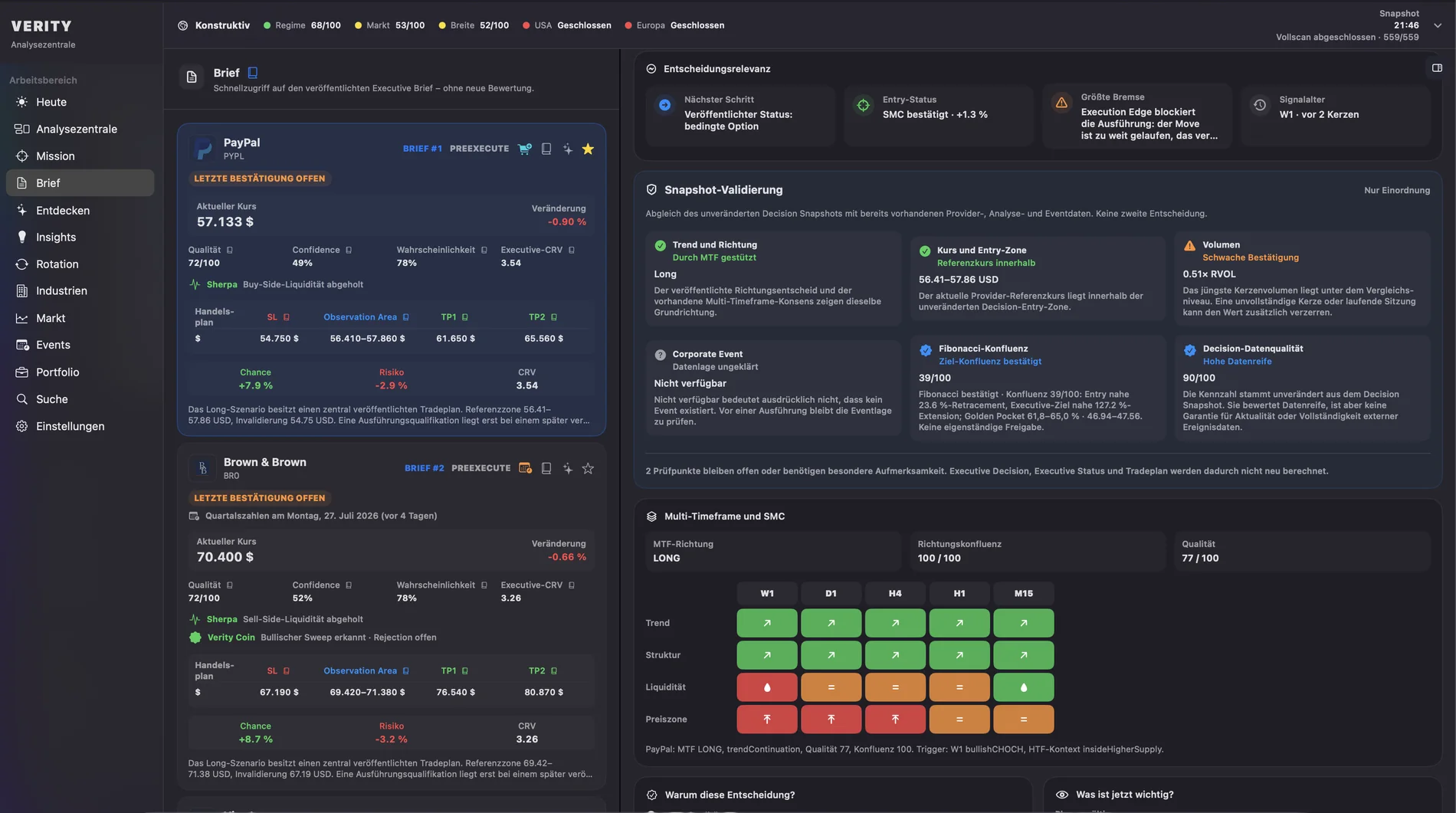Open info icon beside Brown & Brown Confidence

click(x=349, y=585)
